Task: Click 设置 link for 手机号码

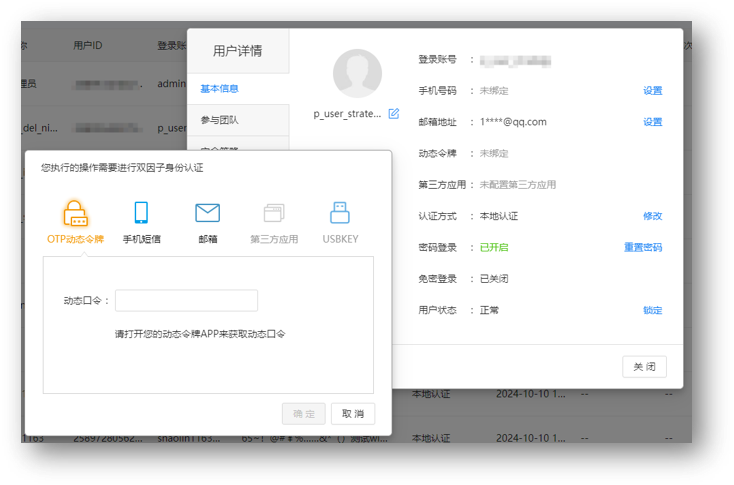Action: [x=652, y=91]
